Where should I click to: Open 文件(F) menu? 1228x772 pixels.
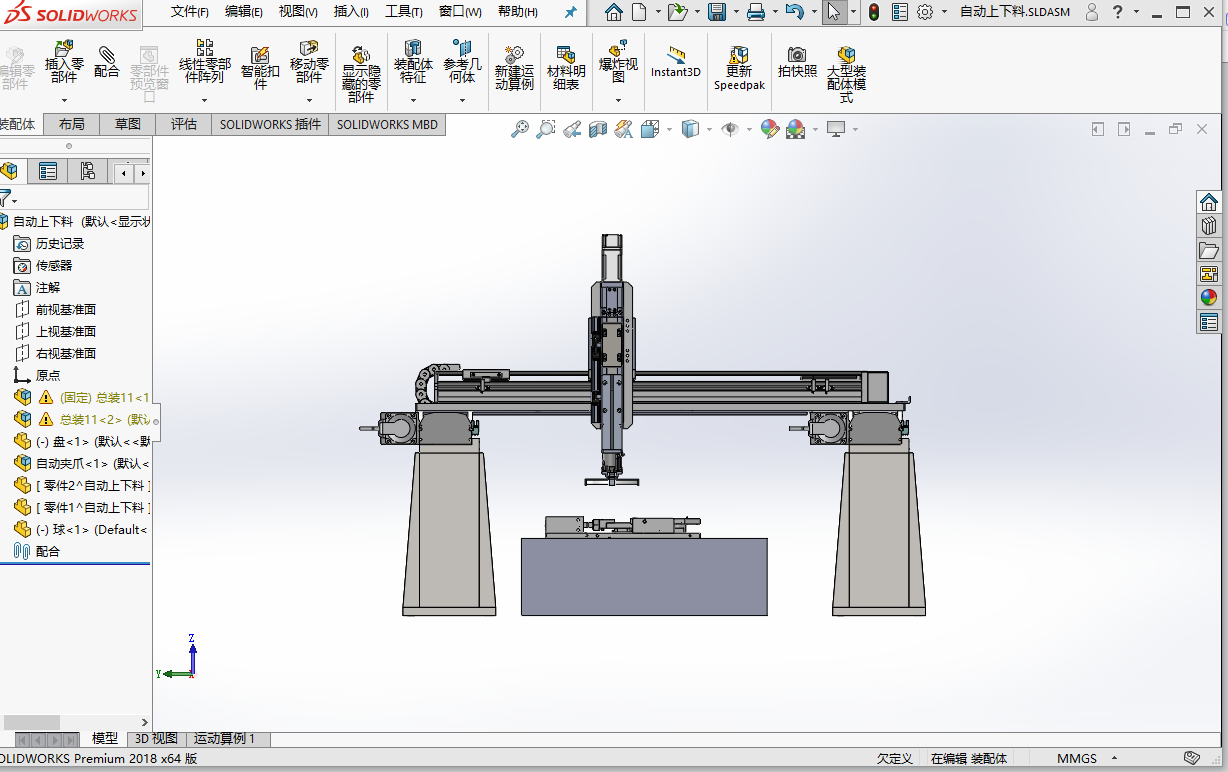coord(189,12)
